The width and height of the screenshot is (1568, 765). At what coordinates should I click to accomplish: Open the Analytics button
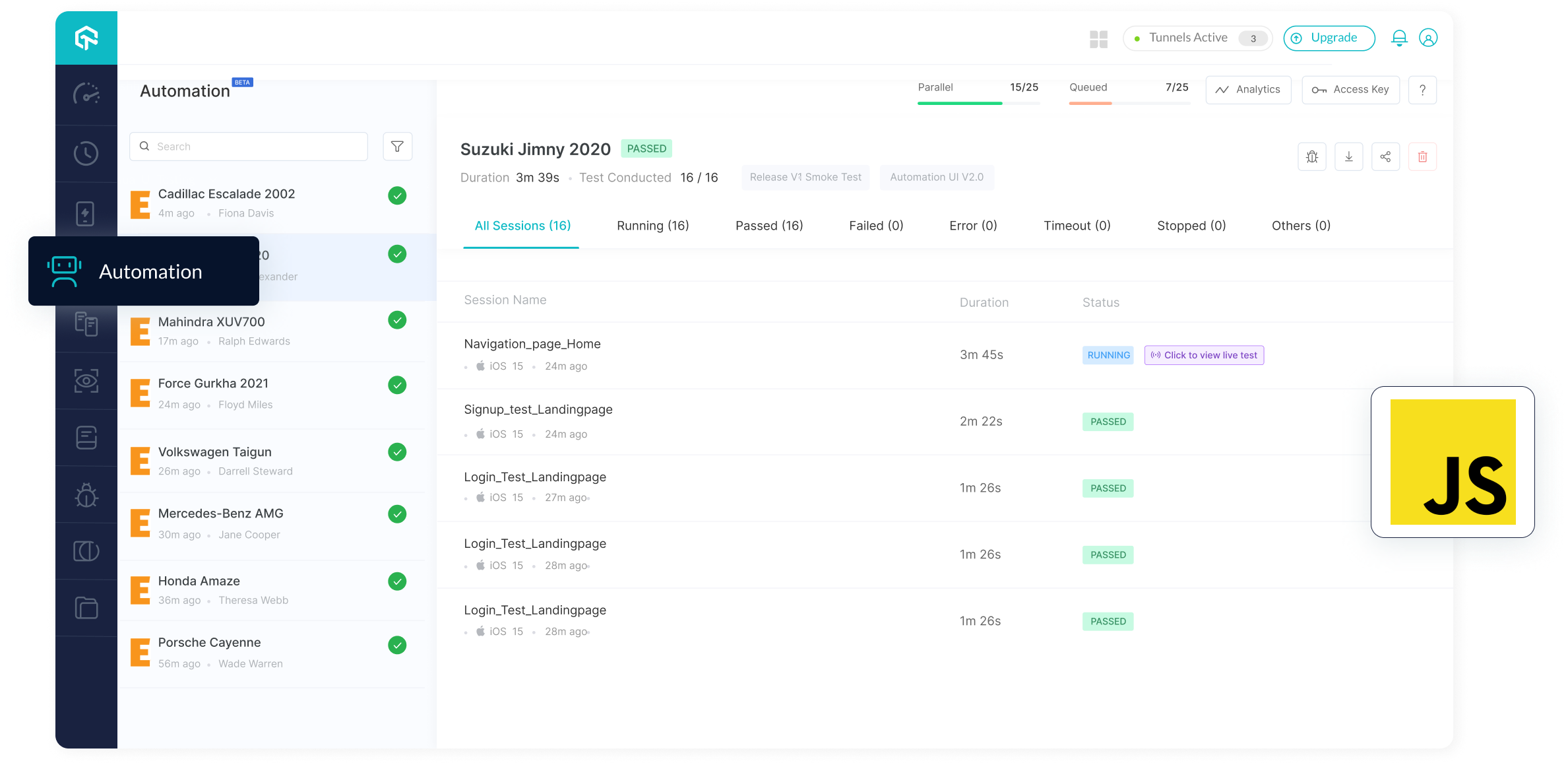point(1248,90)
